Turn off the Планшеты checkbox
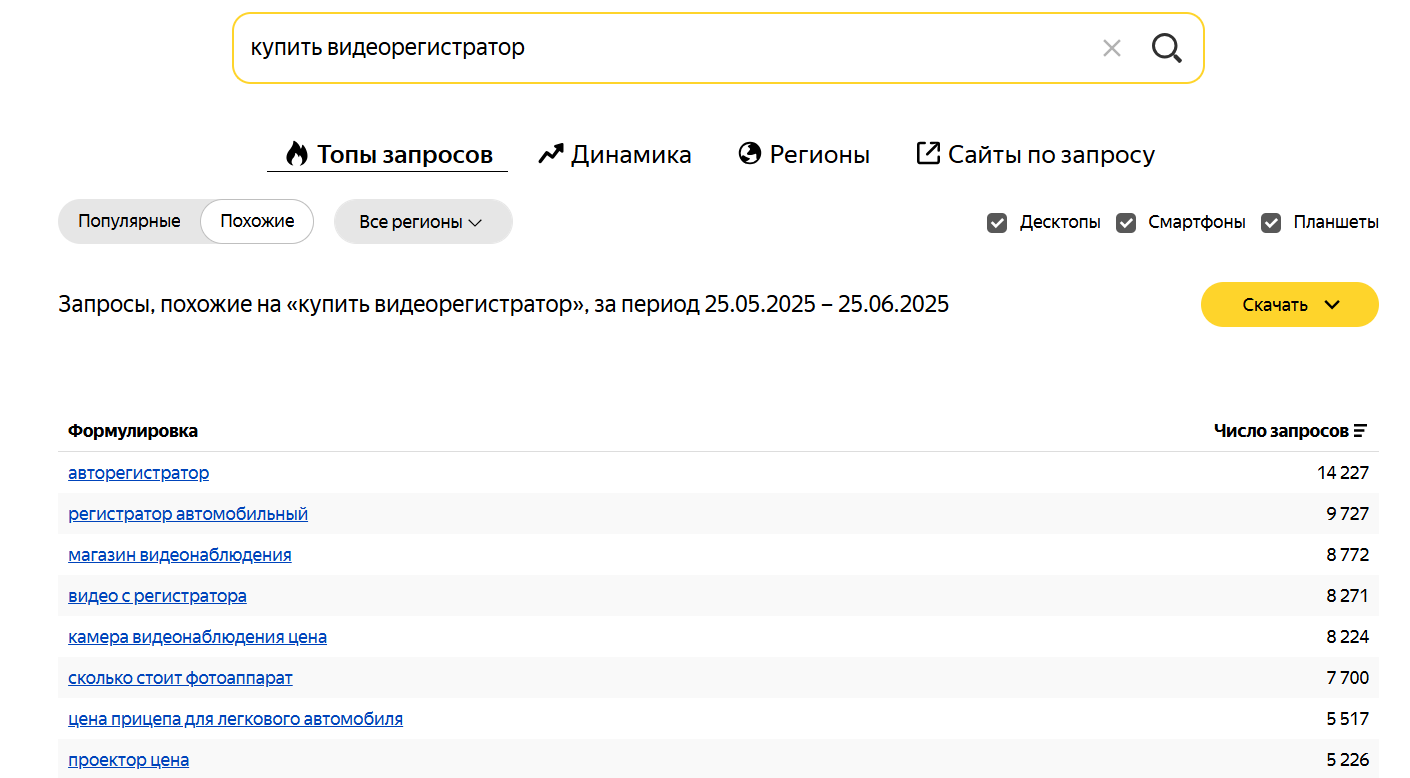 click(x=1271, y=222)
